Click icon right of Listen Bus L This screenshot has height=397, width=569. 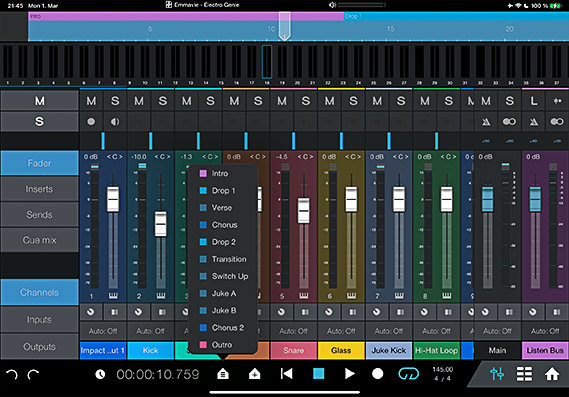tap(557, 101)
